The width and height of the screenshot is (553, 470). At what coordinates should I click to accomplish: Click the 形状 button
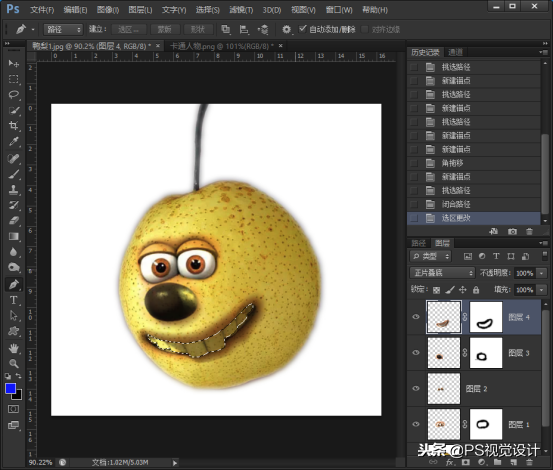(x=198, y=29)
